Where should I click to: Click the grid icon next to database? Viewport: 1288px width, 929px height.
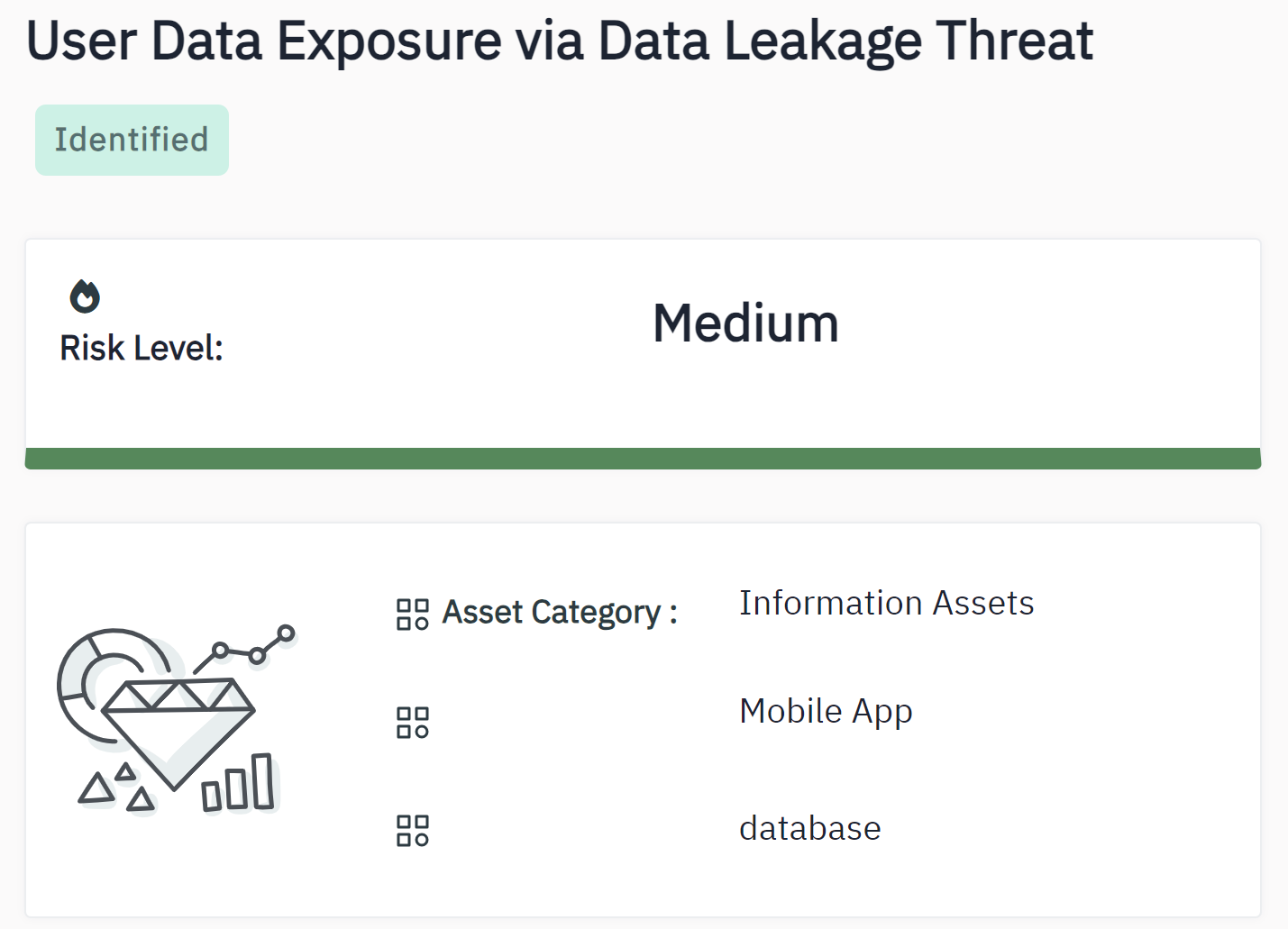click(412, 830)
